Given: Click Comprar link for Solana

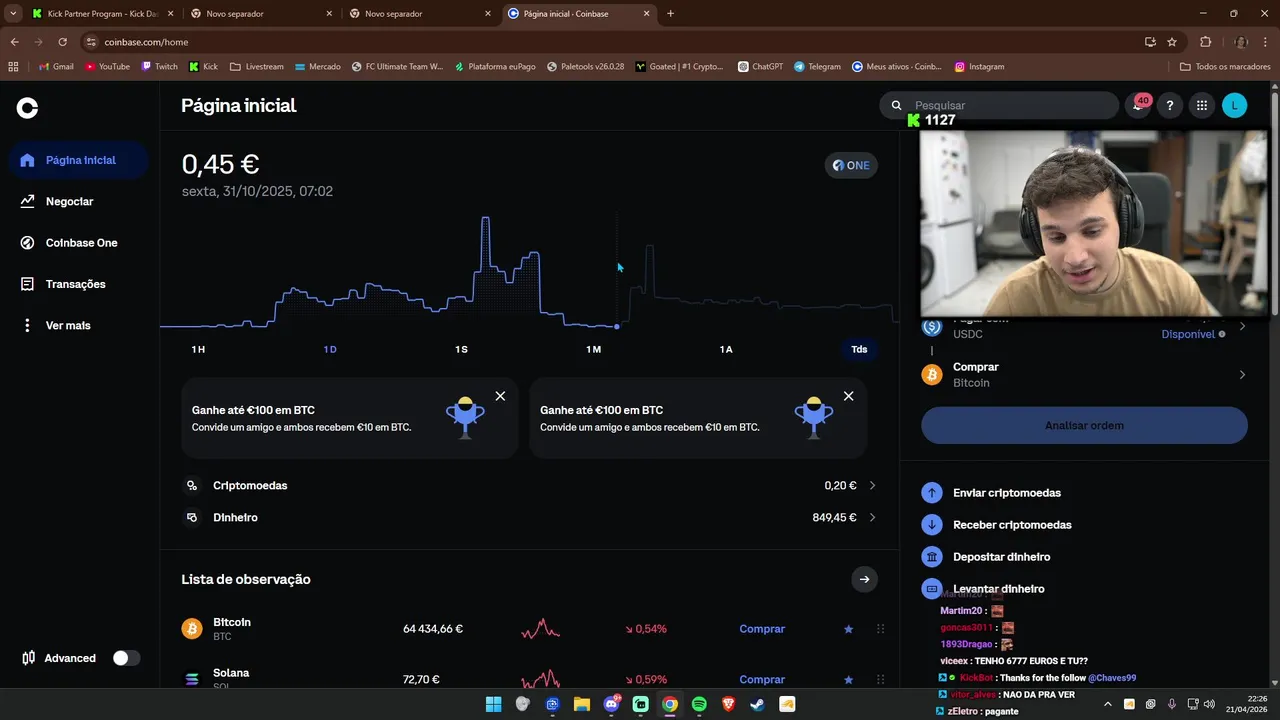Looking at the screenshot, I should (x=762, y=680).
